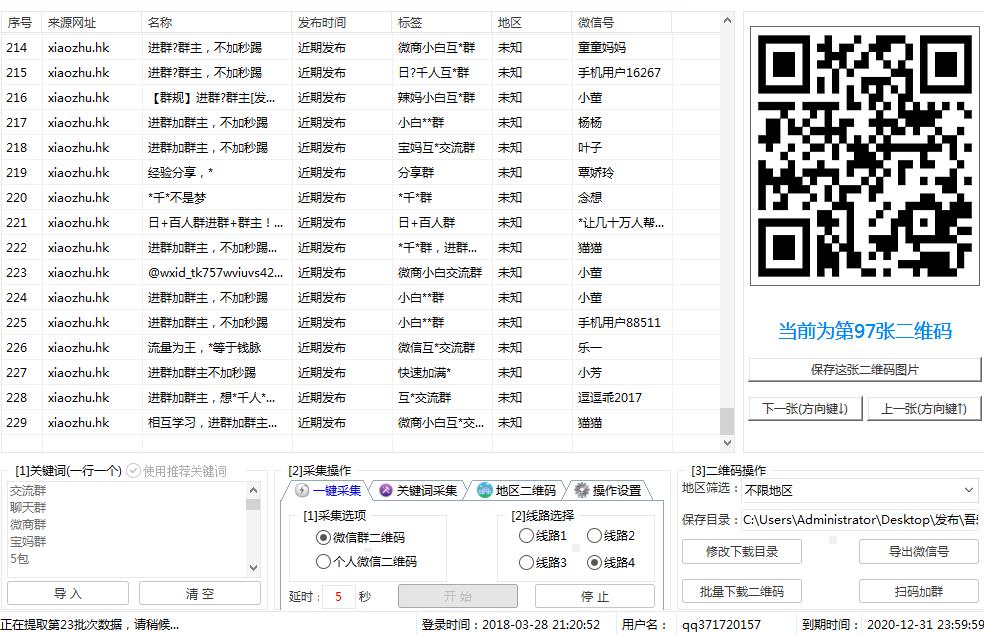Click 导出微信号 button
The width and height of the screenshot is (984, 634).
click(919, 552)
